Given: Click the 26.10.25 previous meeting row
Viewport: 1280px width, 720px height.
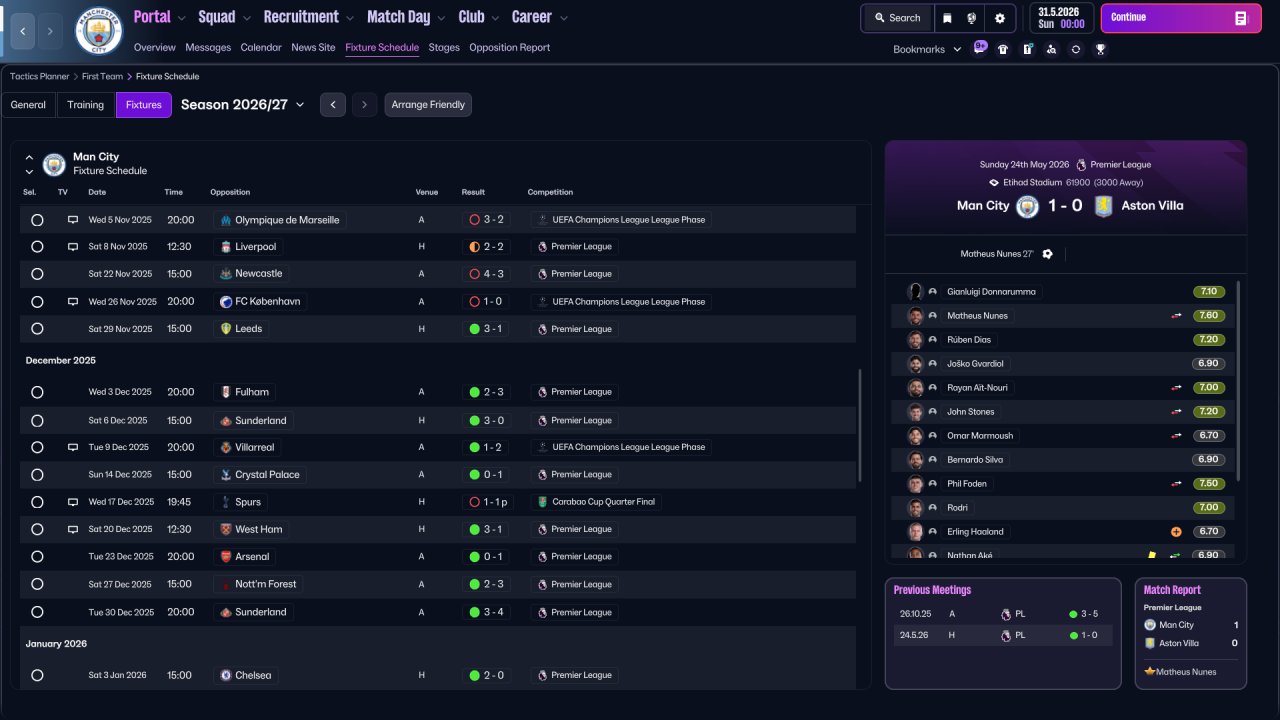Looking at the screenshot, I should click(1003, 614).
